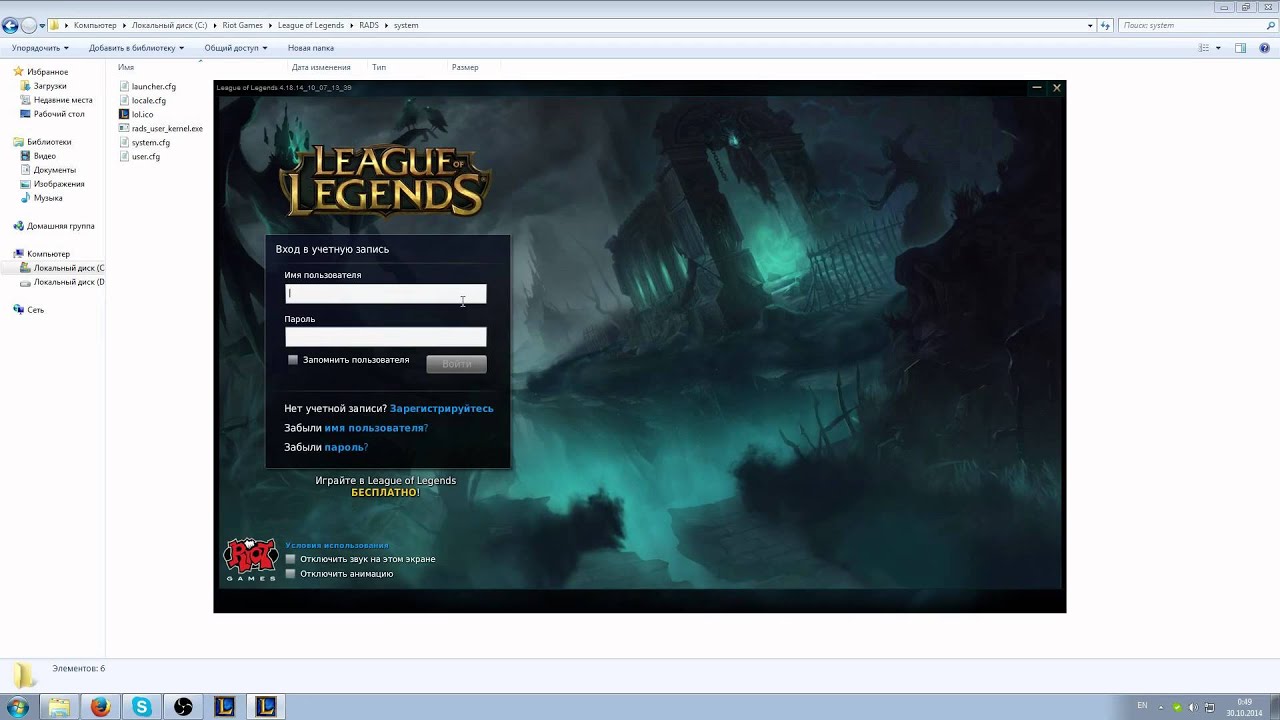Toggle Отключить анимацию checkbox

tap(291, 574)
